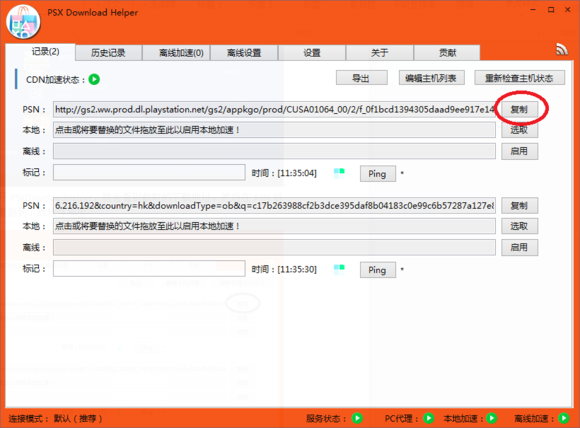Click the second record's 本地 local file field
This screenshot has height=428, width=580.
[274, 226]
